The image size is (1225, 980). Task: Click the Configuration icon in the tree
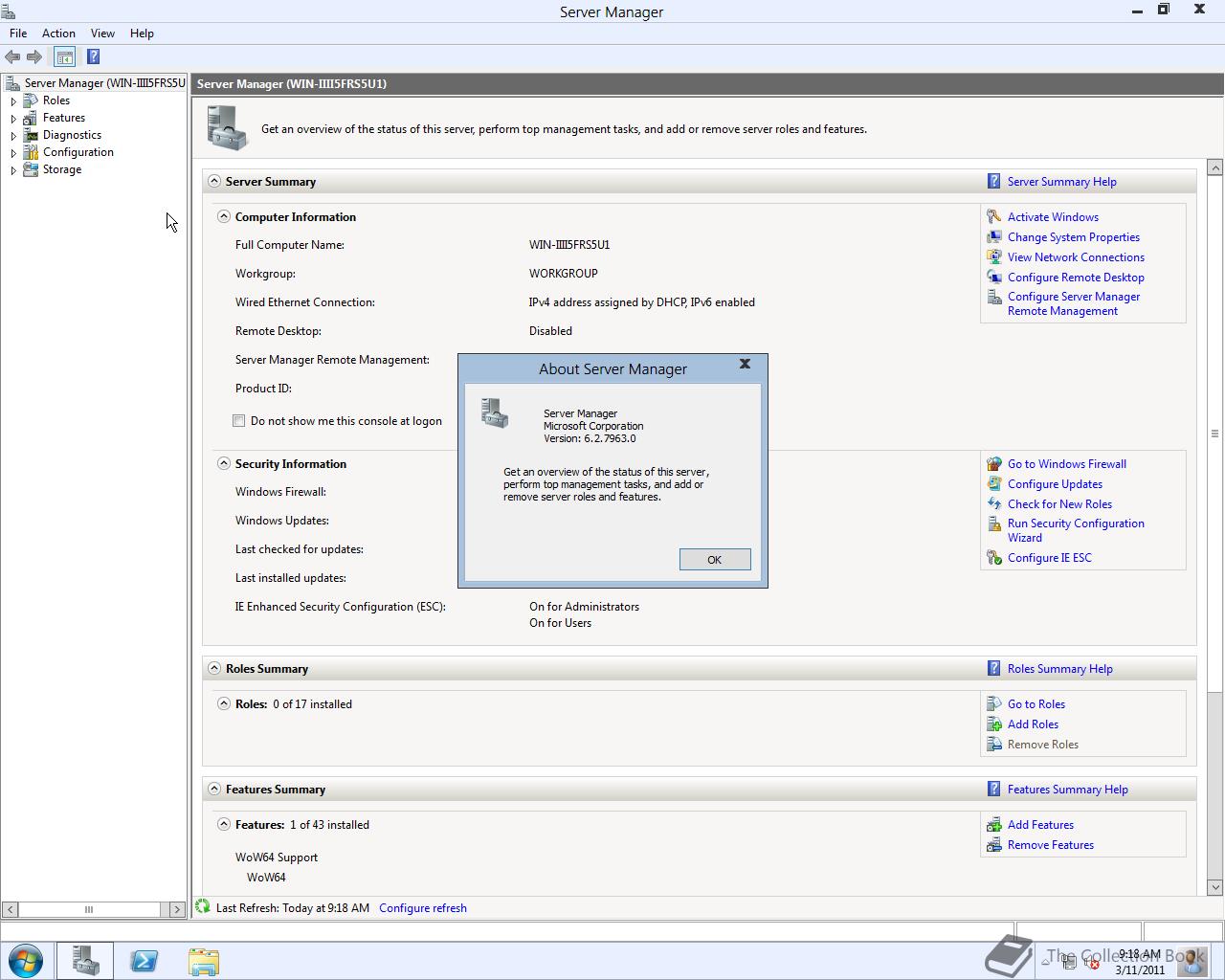pos(31,152)
